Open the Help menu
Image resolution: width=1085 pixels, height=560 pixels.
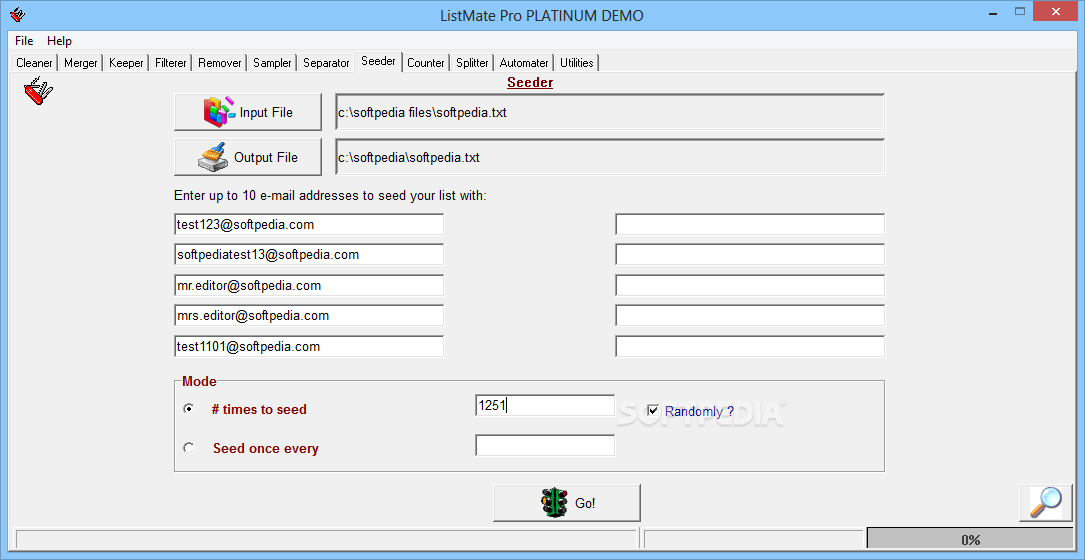click(60, 41)
